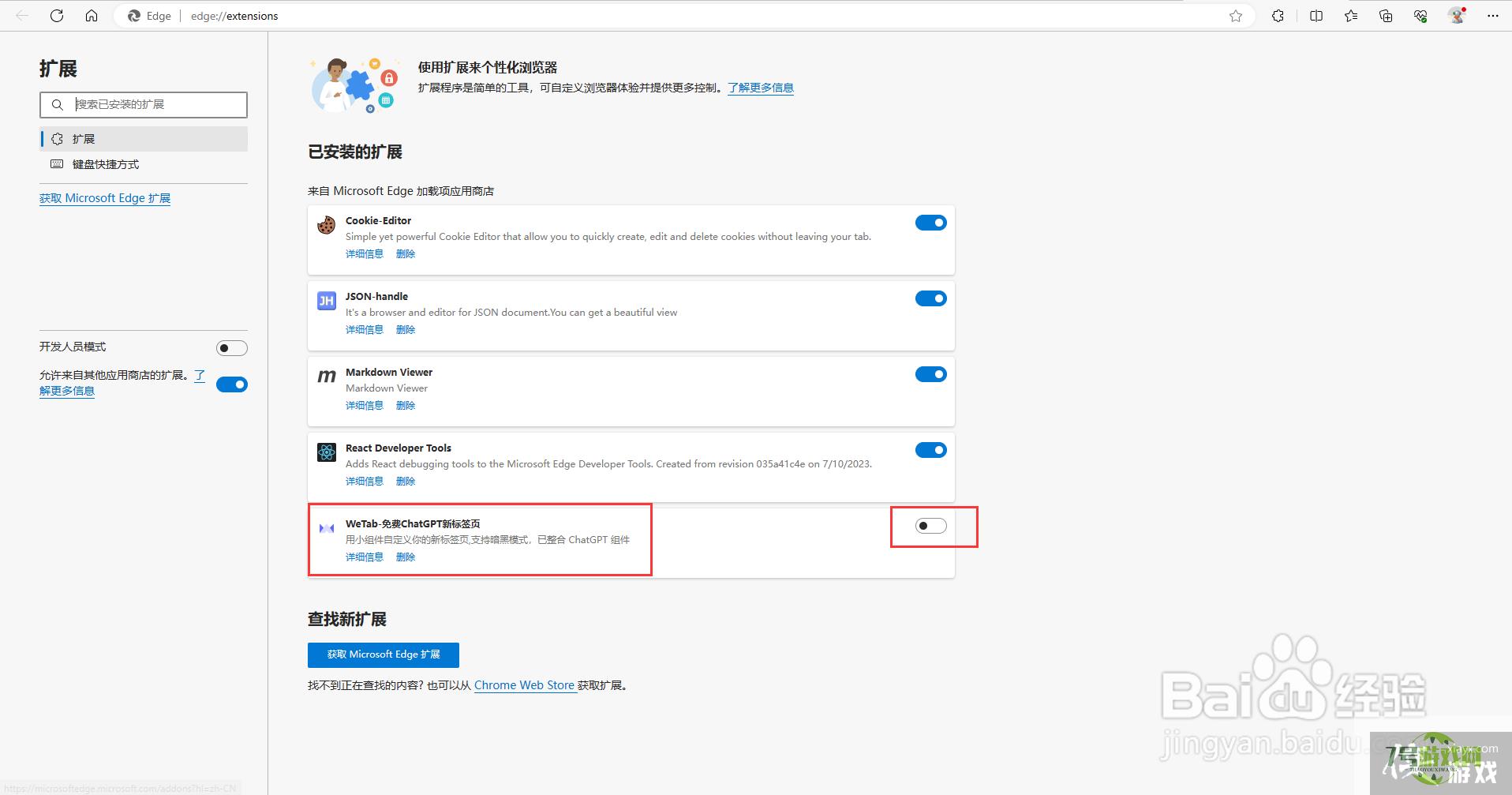Image resolution: width=1512 pixels, height=795 pixels.
Task: Toggle allow extensions from other stores
Action: [x=232, y=384]
